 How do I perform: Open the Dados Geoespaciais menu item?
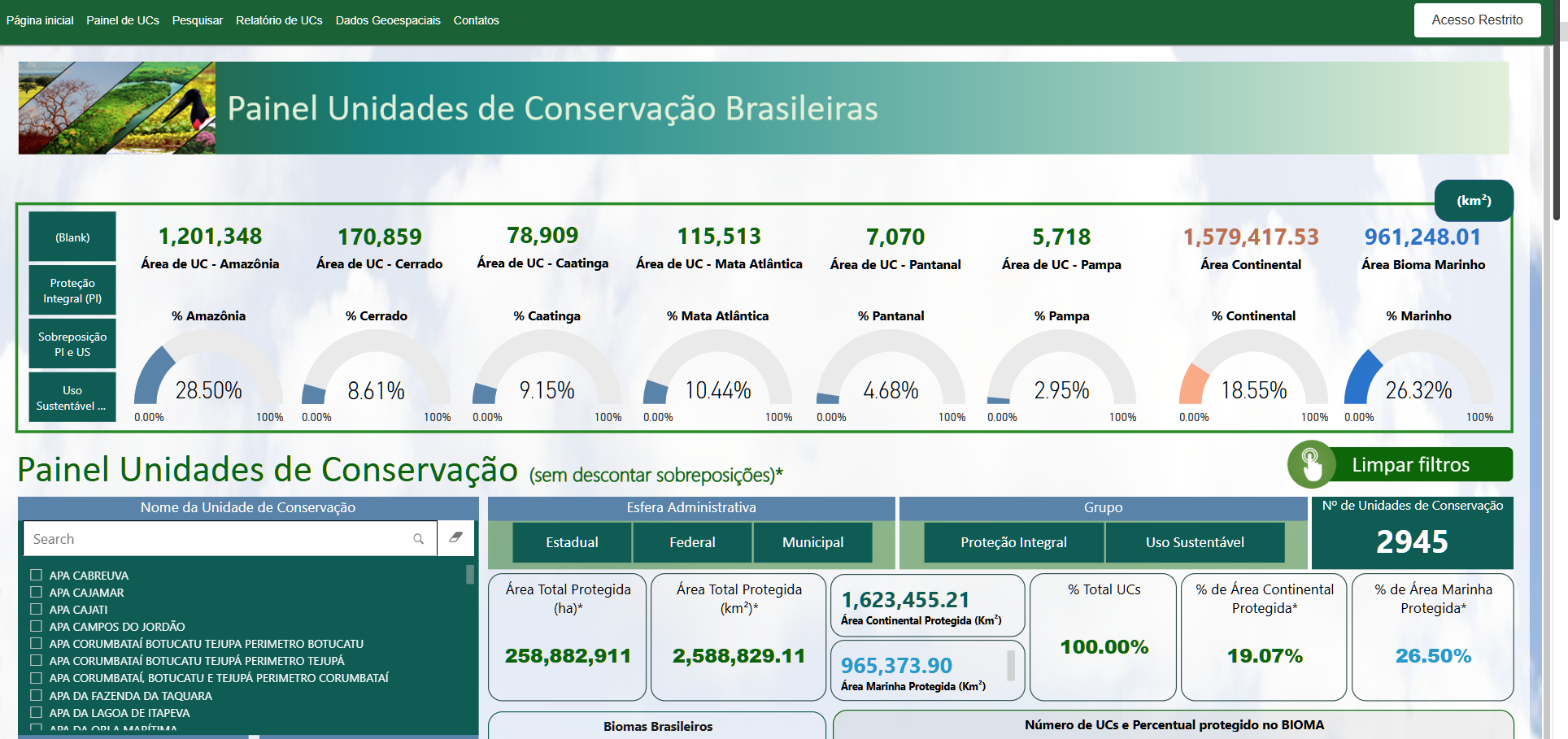[388, 20]
